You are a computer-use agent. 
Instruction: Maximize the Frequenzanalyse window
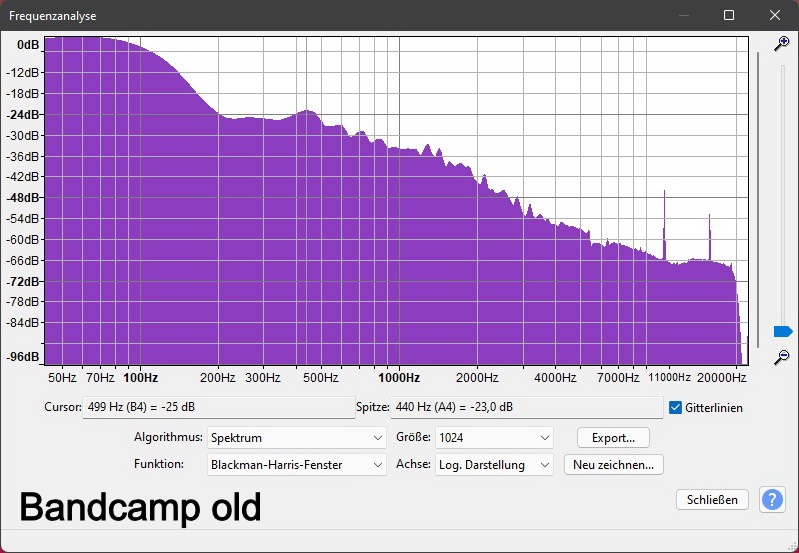click(x=729, y=15)
